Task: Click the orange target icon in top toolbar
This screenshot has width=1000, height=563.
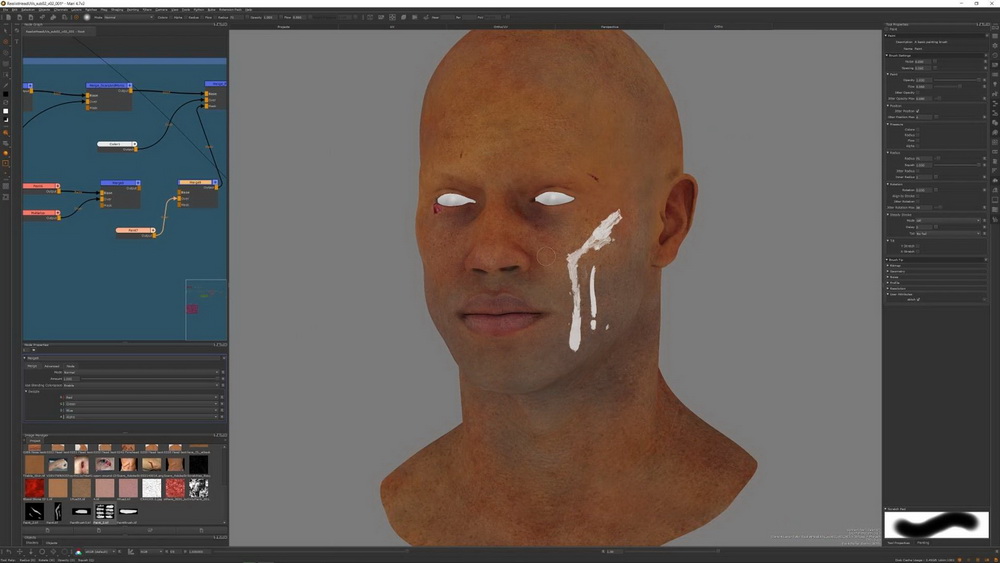Action: (76, 17)
